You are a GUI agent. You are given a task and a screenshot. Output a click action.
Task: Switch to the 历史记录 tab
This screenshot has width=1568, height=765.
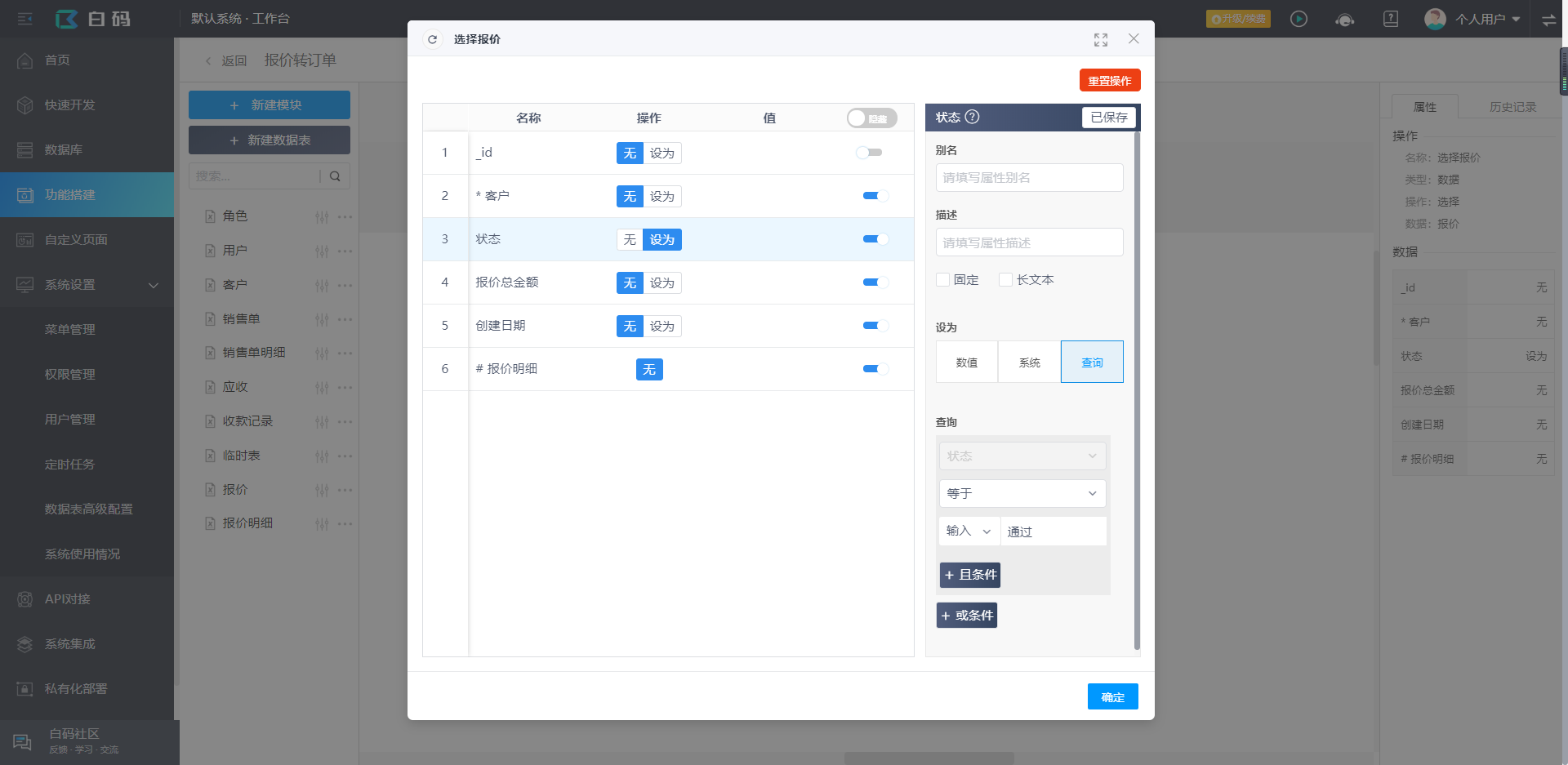click(1512, 107)
